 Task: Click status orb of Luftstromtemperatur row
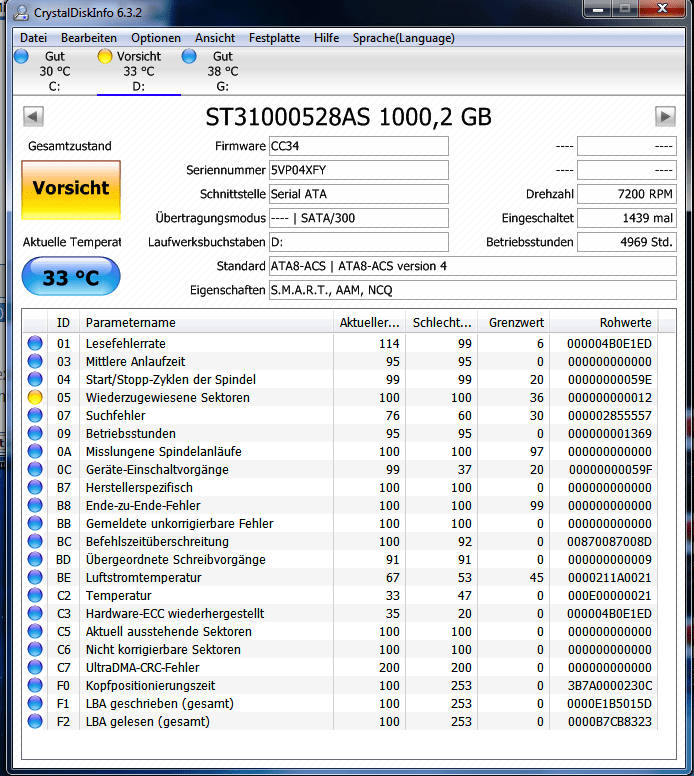pos(35,578)
